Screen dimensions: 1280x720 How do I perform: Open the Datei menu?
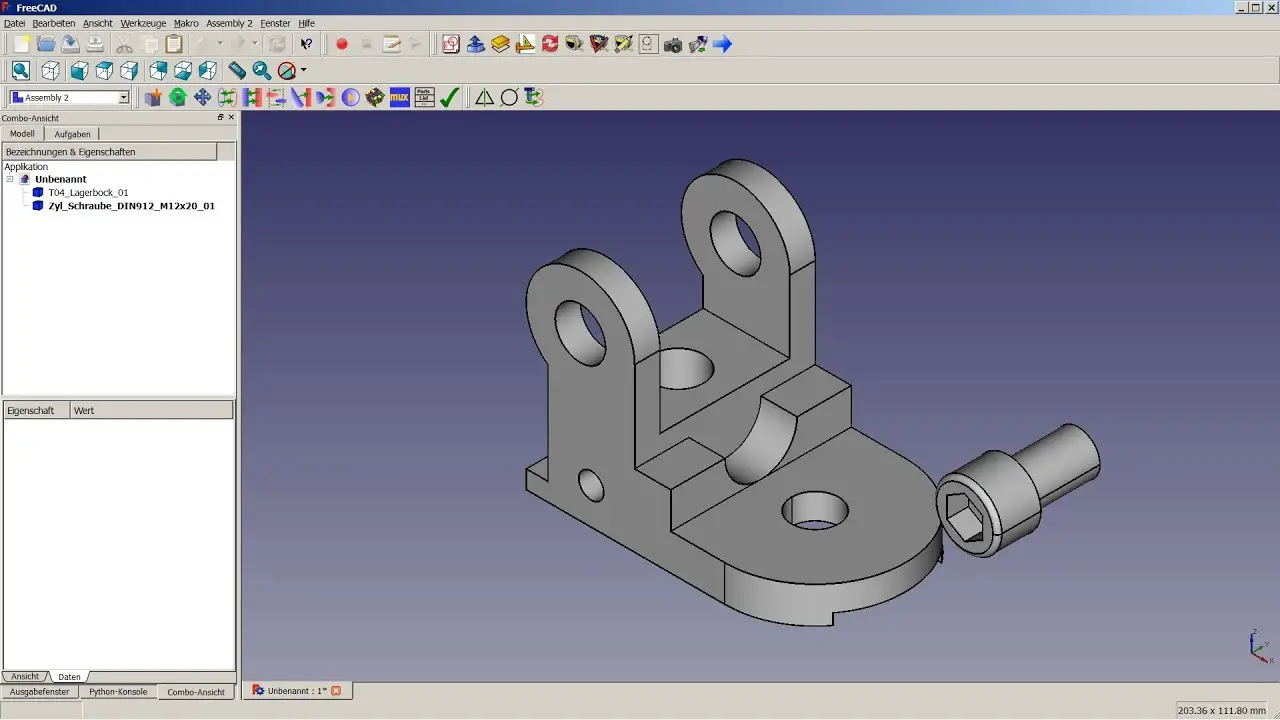14,23
